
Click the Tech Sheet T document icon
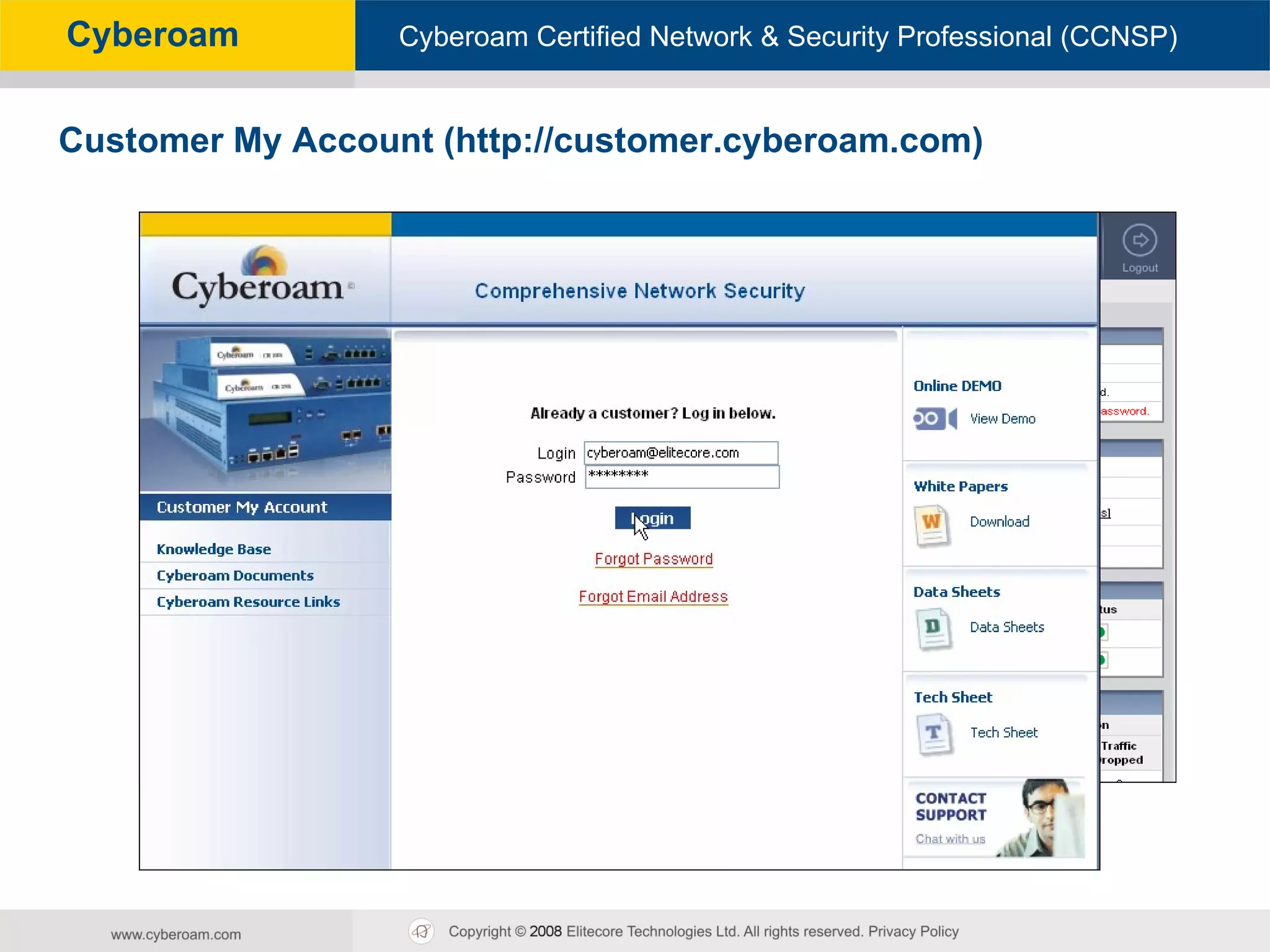(x=934, y=735)
